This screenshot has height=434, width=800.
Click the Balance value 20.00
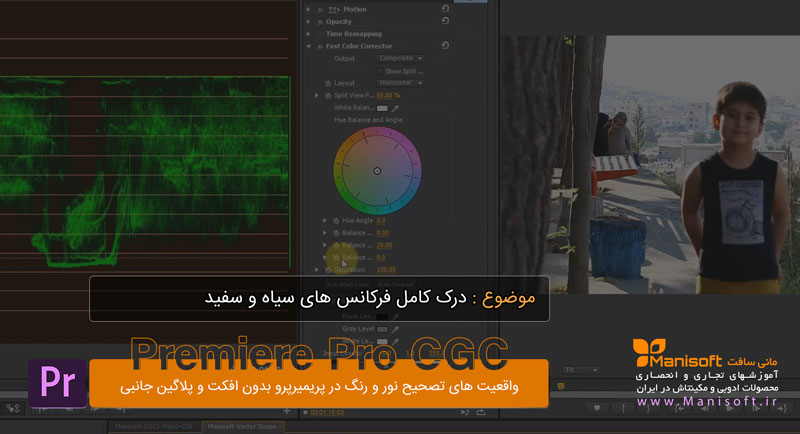(384, 245)
